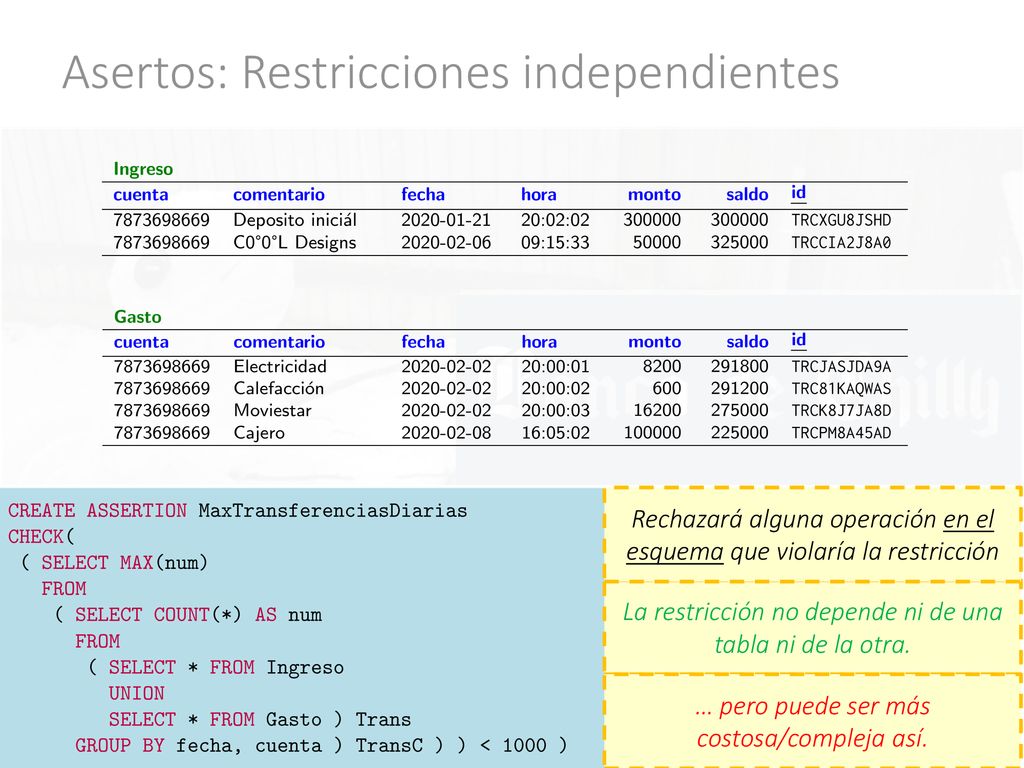
Task: Click the id "TRCXGU8JSHD"
Action: click(841, 220)
